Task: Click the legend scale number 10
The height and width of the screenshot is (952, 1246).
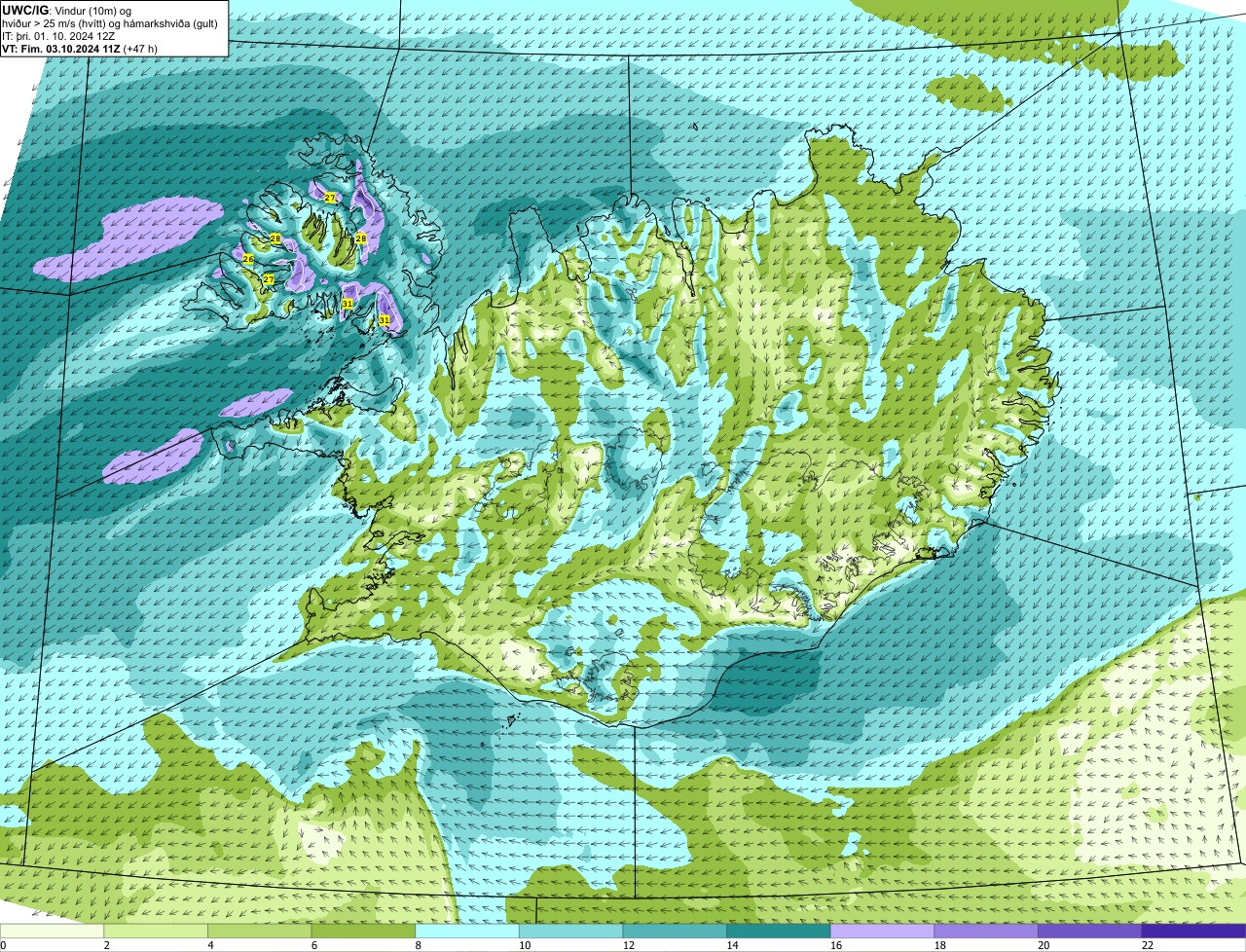Action: 525,945
